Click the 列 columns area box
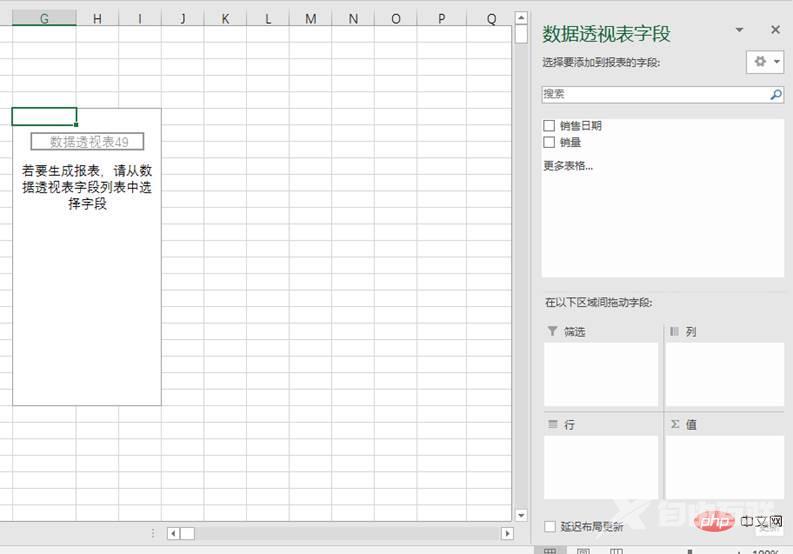793x554 pixels. point(724,374)
